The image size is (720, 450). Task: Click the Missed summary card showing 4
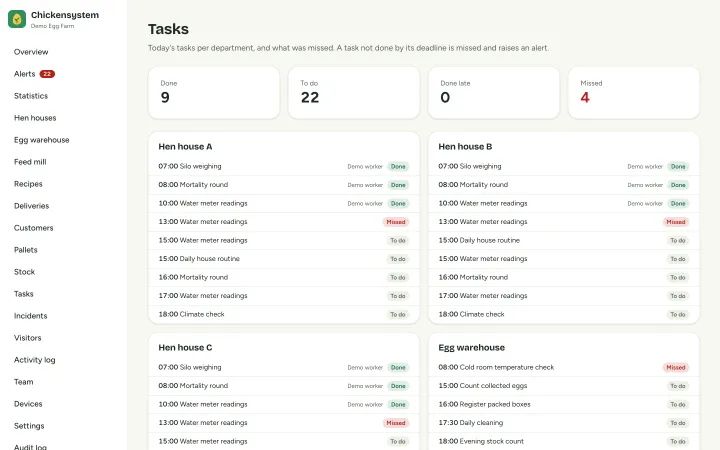634,93
